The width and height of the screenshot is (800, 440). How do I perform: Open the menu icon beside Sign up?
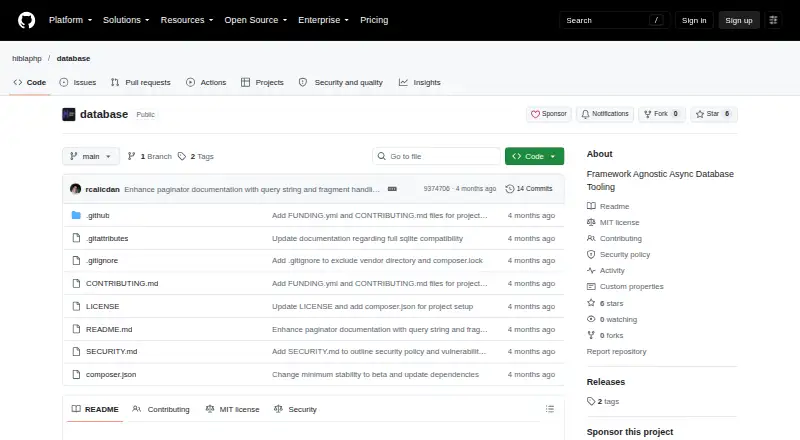point(773,20)
